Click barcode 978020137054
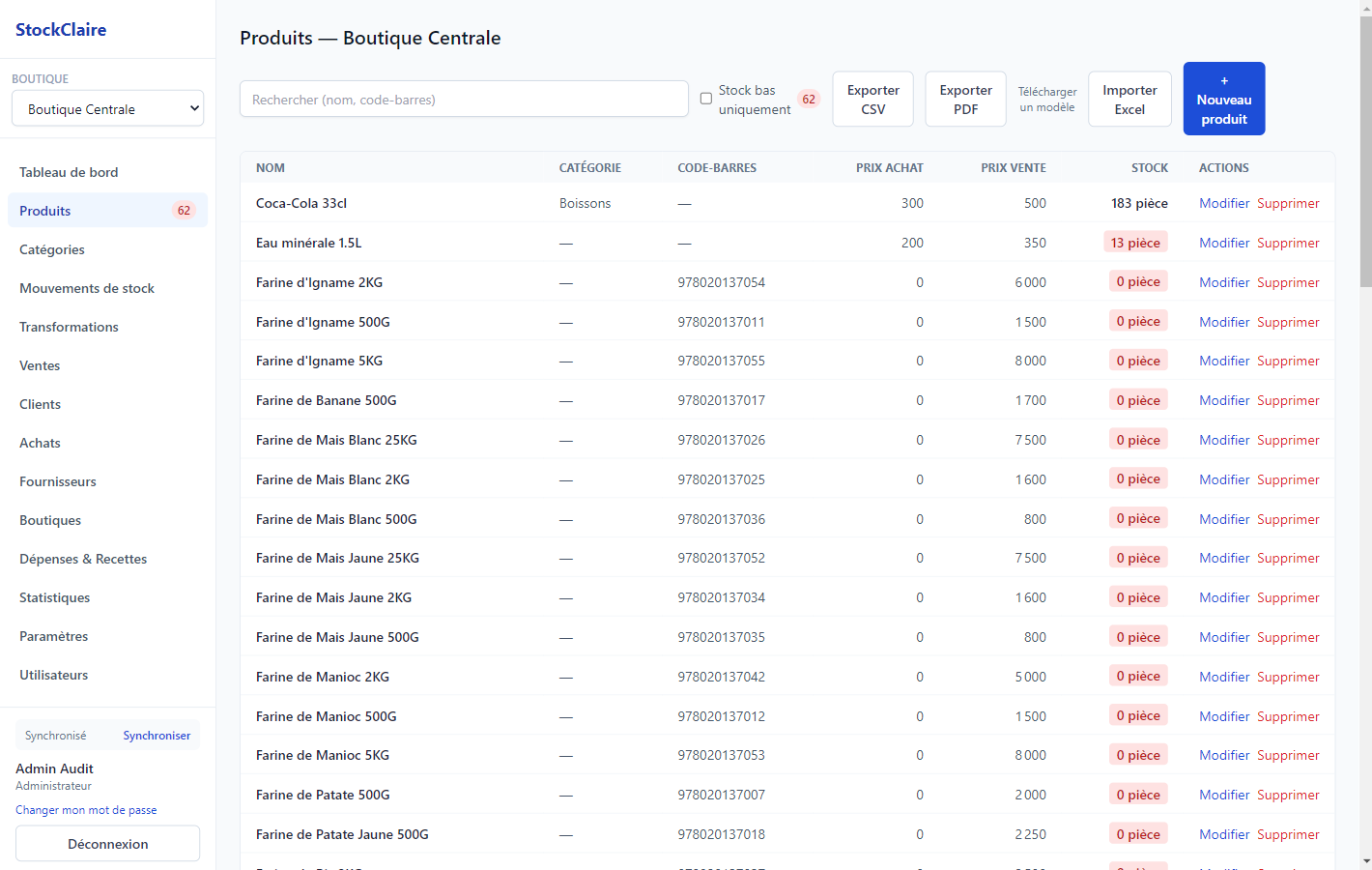The height and width of the screenshot is (870, 1372). [x=721, y=282]
